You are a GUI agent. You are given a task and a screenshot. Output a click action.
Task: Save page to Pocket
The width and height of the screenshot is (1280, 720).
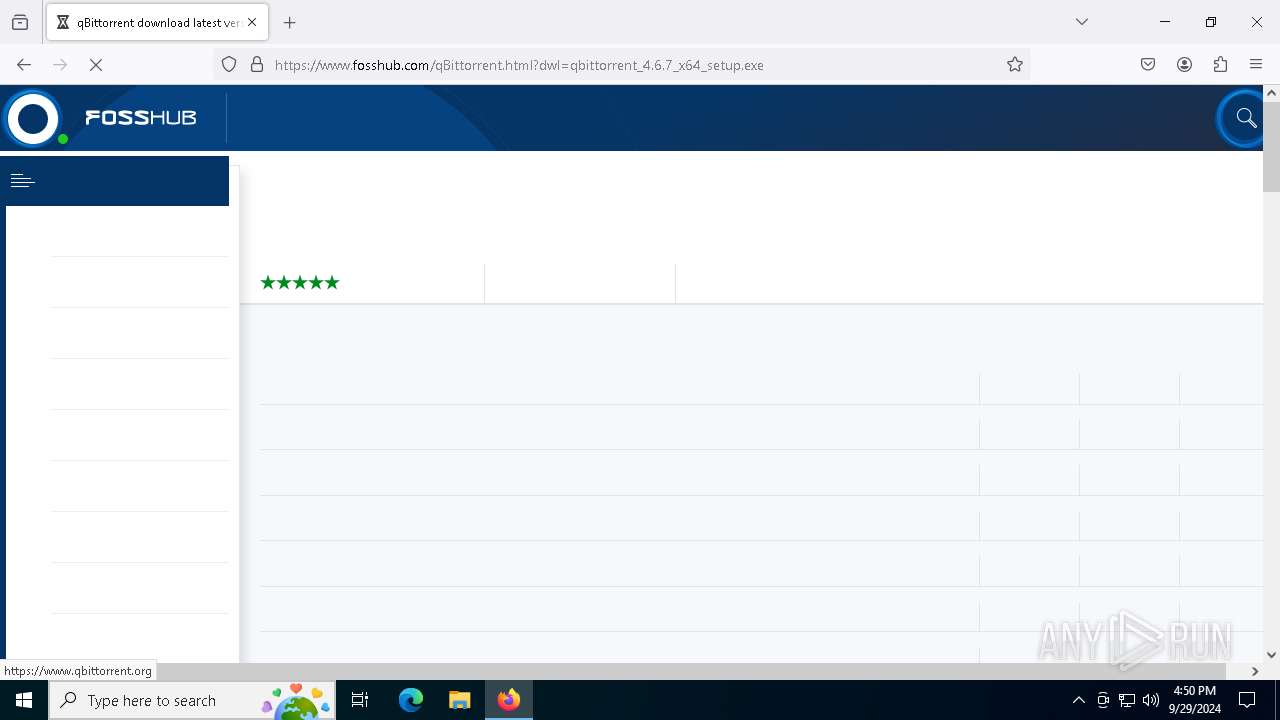click(x=1148, y=64)
